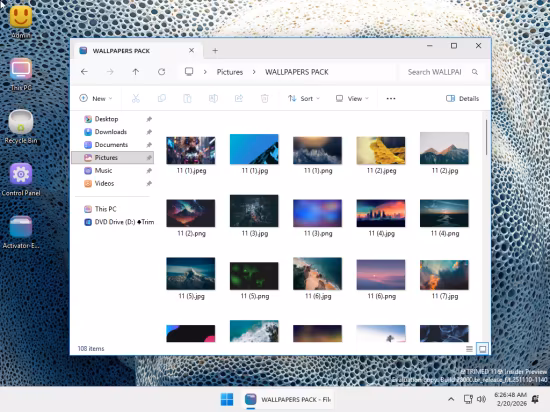
Task: Open the View dropdown menu
Action: (x=352, y=99)
